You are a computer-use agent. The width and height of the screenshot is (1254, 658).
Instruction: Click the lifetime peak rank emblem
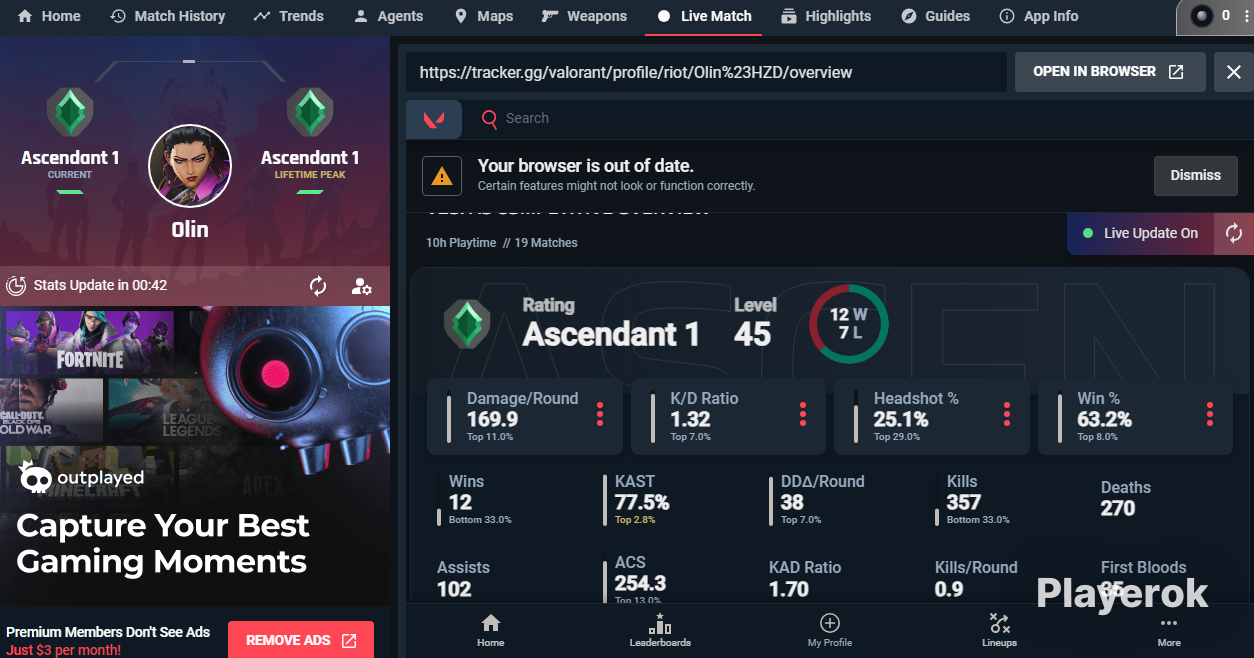pyautogui.click(x=310, y=113)
